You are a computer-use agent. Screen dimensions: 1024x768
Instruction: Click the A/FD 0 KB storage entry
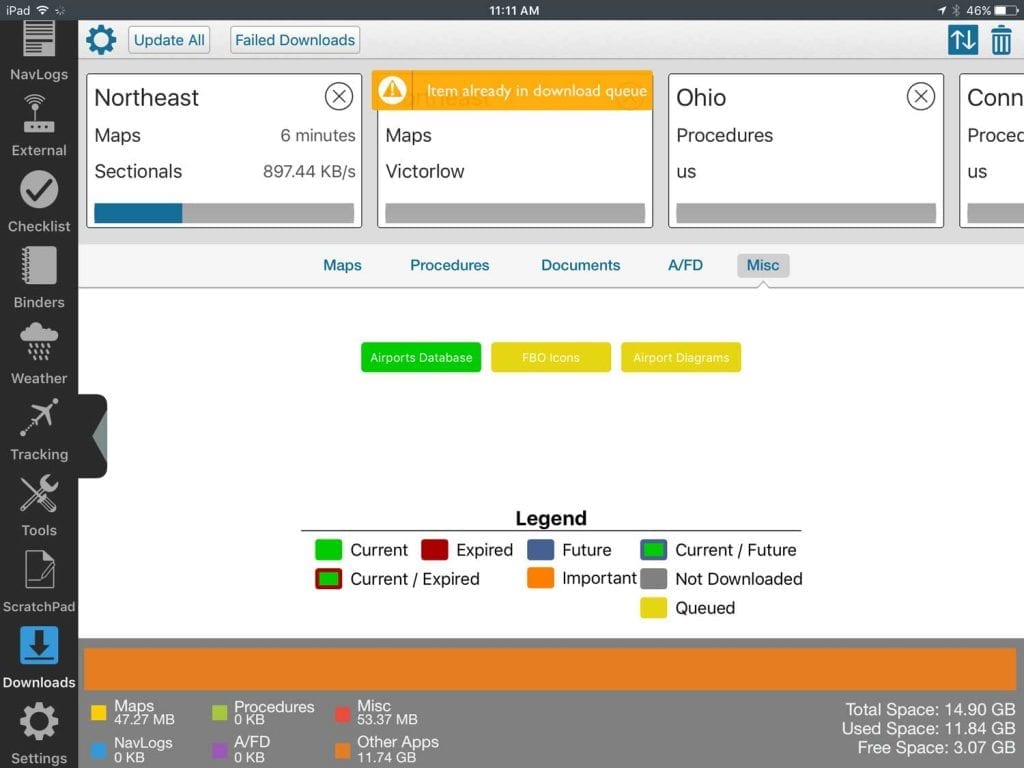[242, 749]
